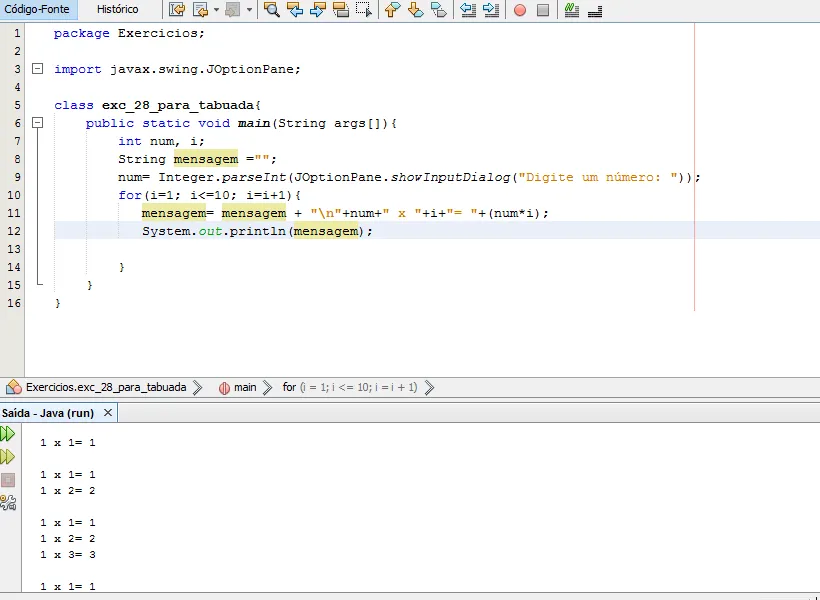Open the back-navigation dropdown arrow
820x600 pixels.
coord(216,10)
